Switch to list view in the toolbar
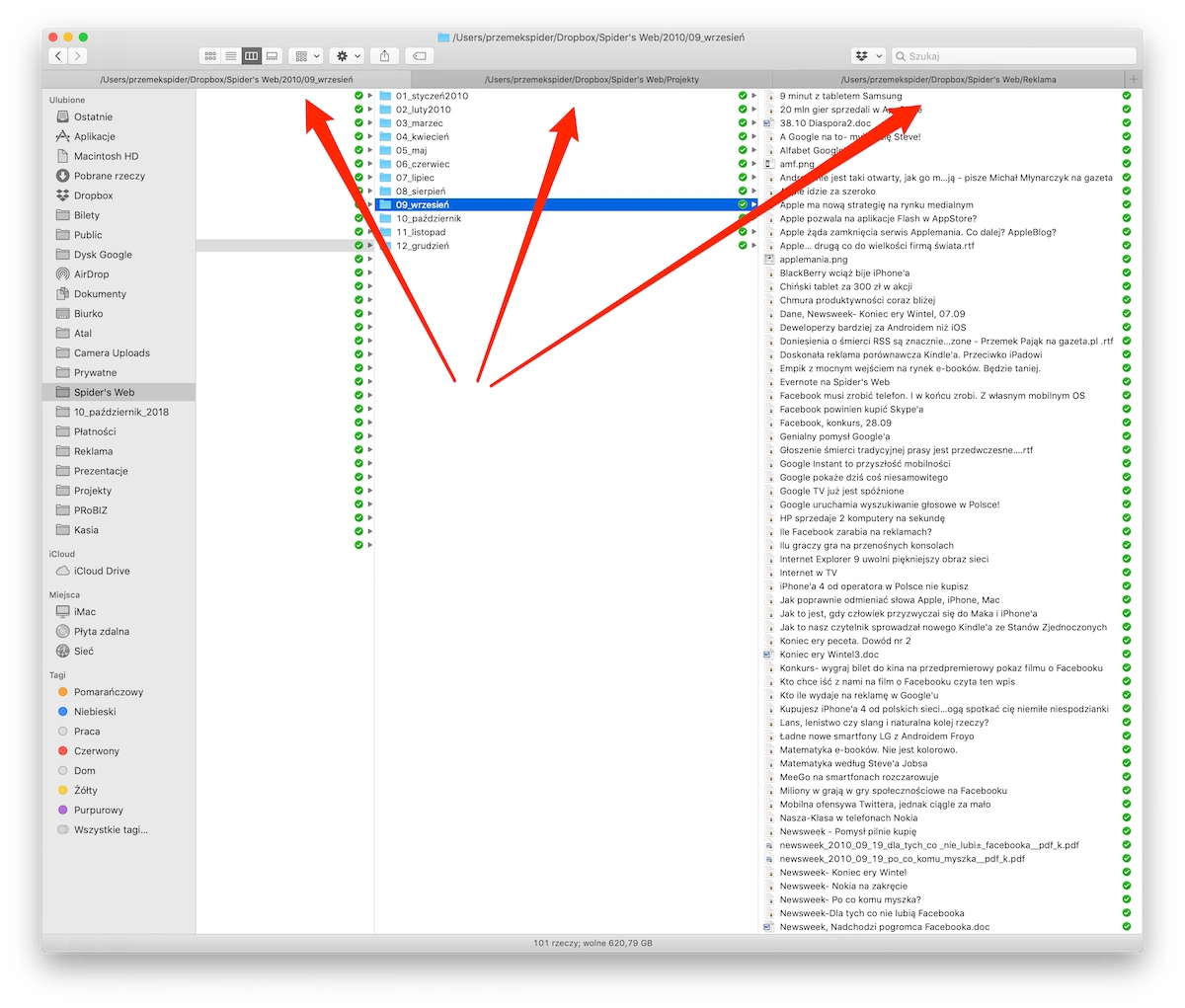 230,56
